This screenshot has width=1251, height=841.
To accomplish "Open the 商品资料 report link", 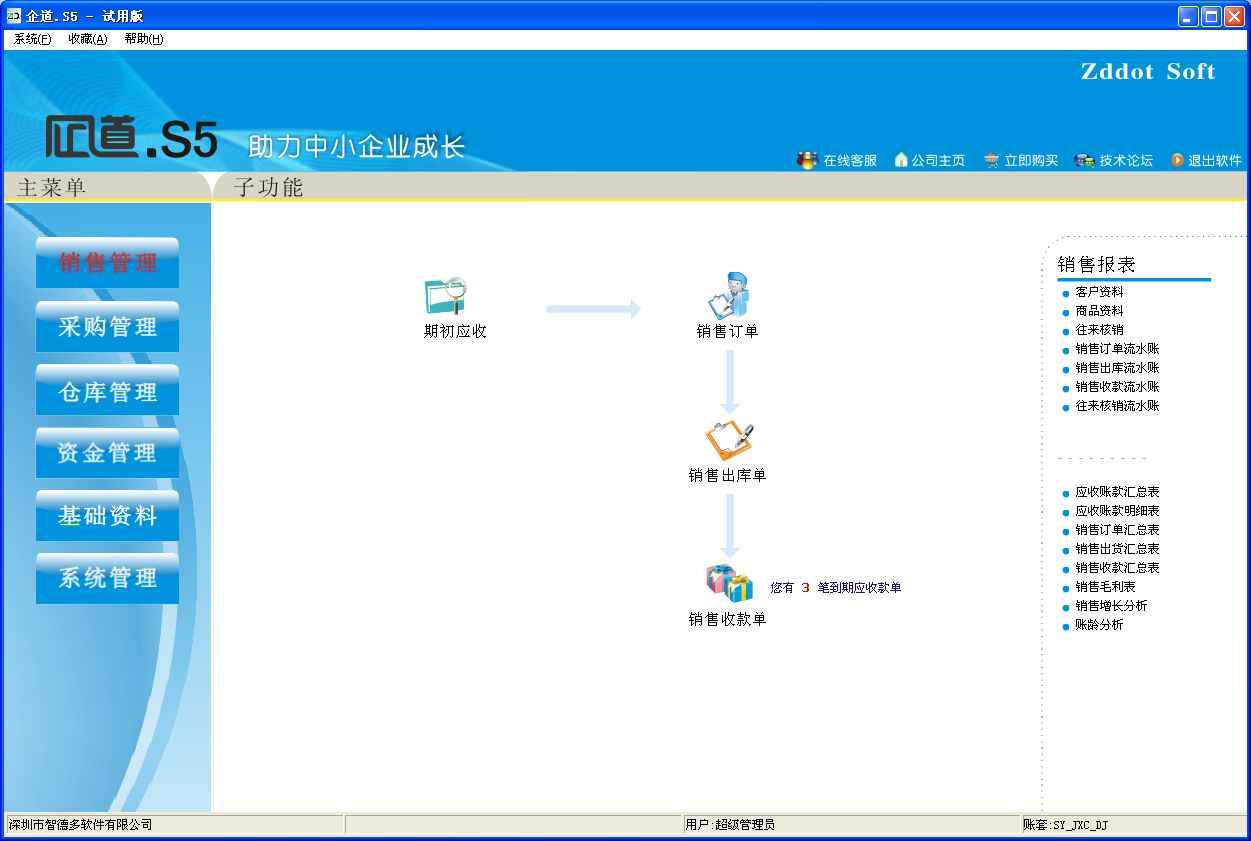I will (x=1099, y=311).
